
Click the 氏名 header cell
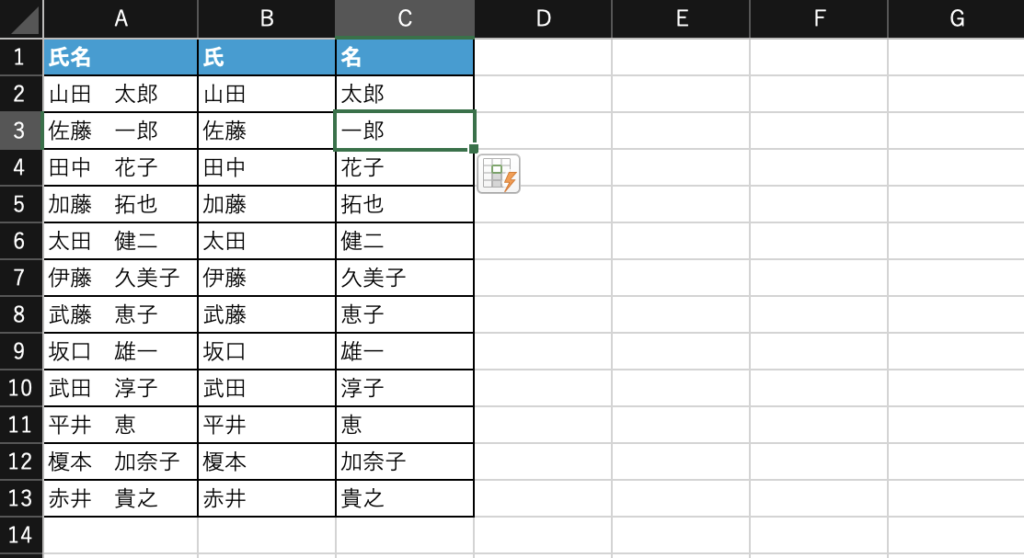coord(120,57)
